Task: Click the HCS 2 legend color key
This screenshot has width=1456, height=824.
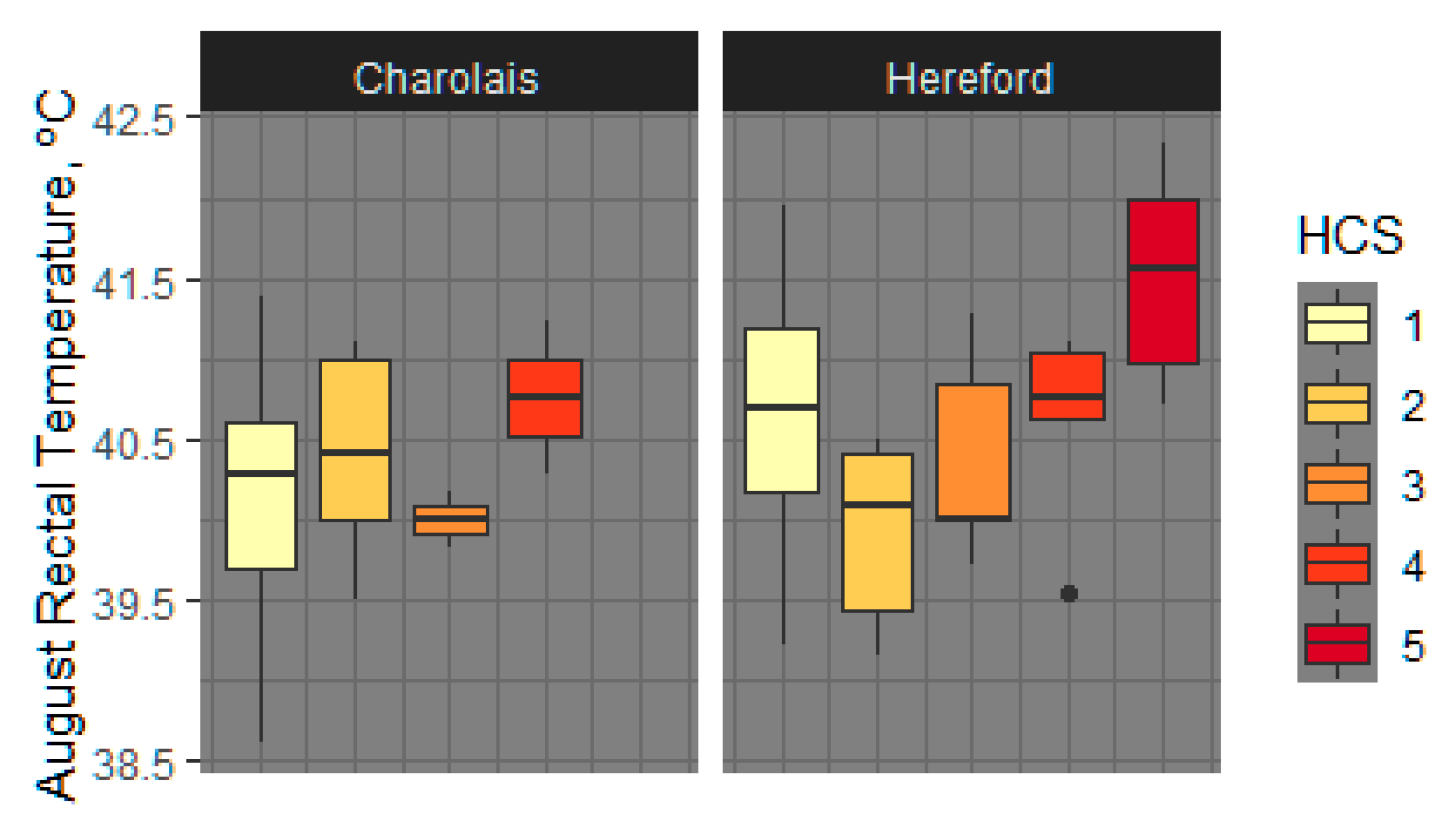Action: click(x=1336, y=403)
